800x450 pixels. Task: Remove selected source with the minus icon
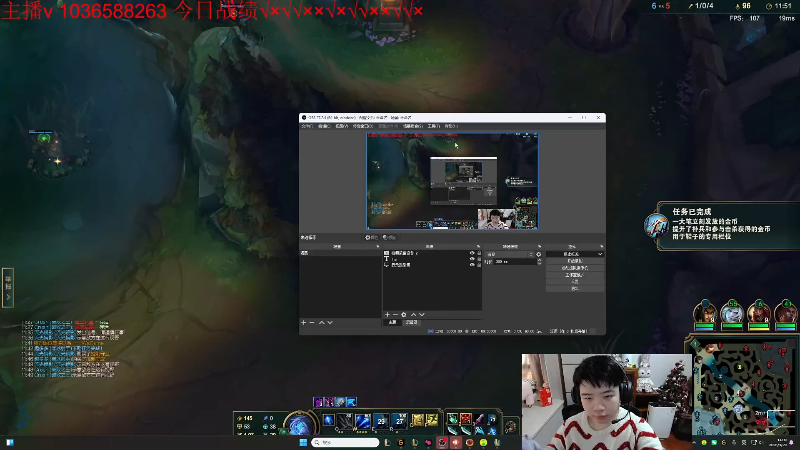click(x=395, y=314)
